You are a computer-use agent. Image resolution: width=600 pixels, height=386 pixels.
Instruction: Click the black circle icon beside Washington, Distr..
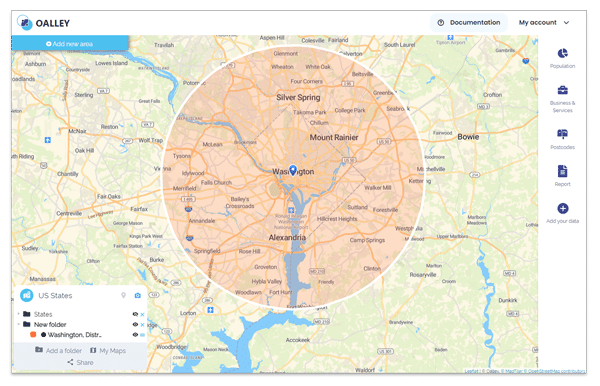coord(43,335)
